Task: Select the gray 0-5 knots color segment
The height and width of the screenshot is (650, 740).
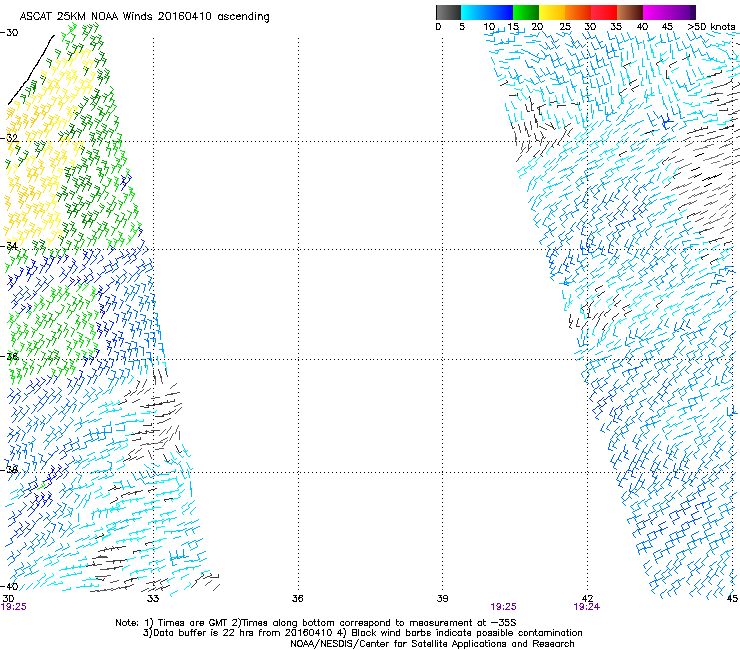Action: 448,12
